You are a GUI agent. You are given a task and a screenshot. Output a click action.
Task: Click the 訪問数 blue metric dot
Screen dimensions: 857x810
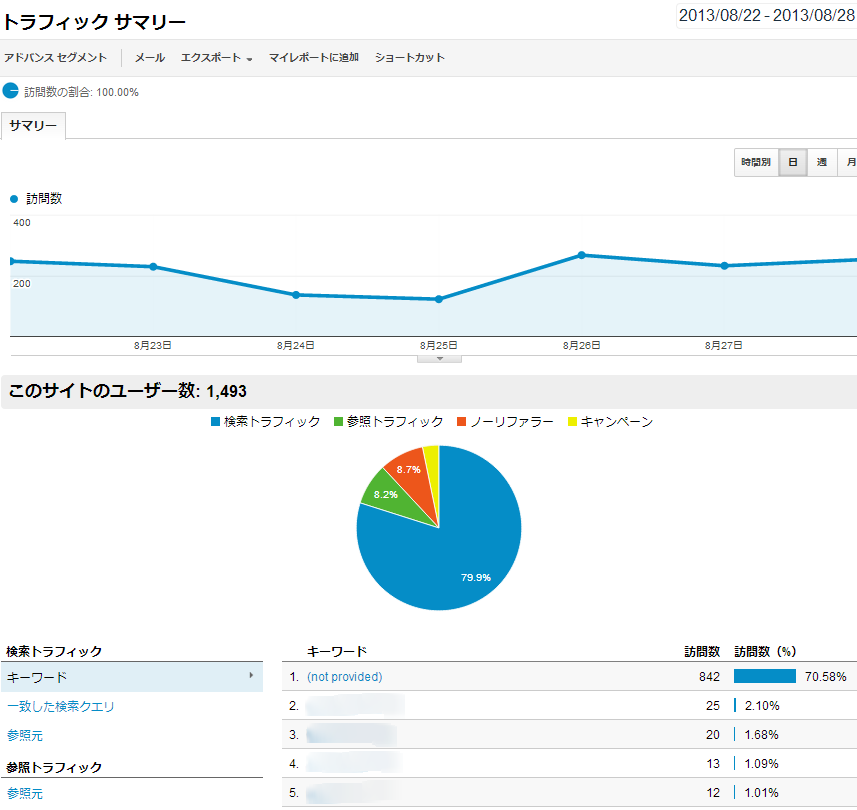13,199
